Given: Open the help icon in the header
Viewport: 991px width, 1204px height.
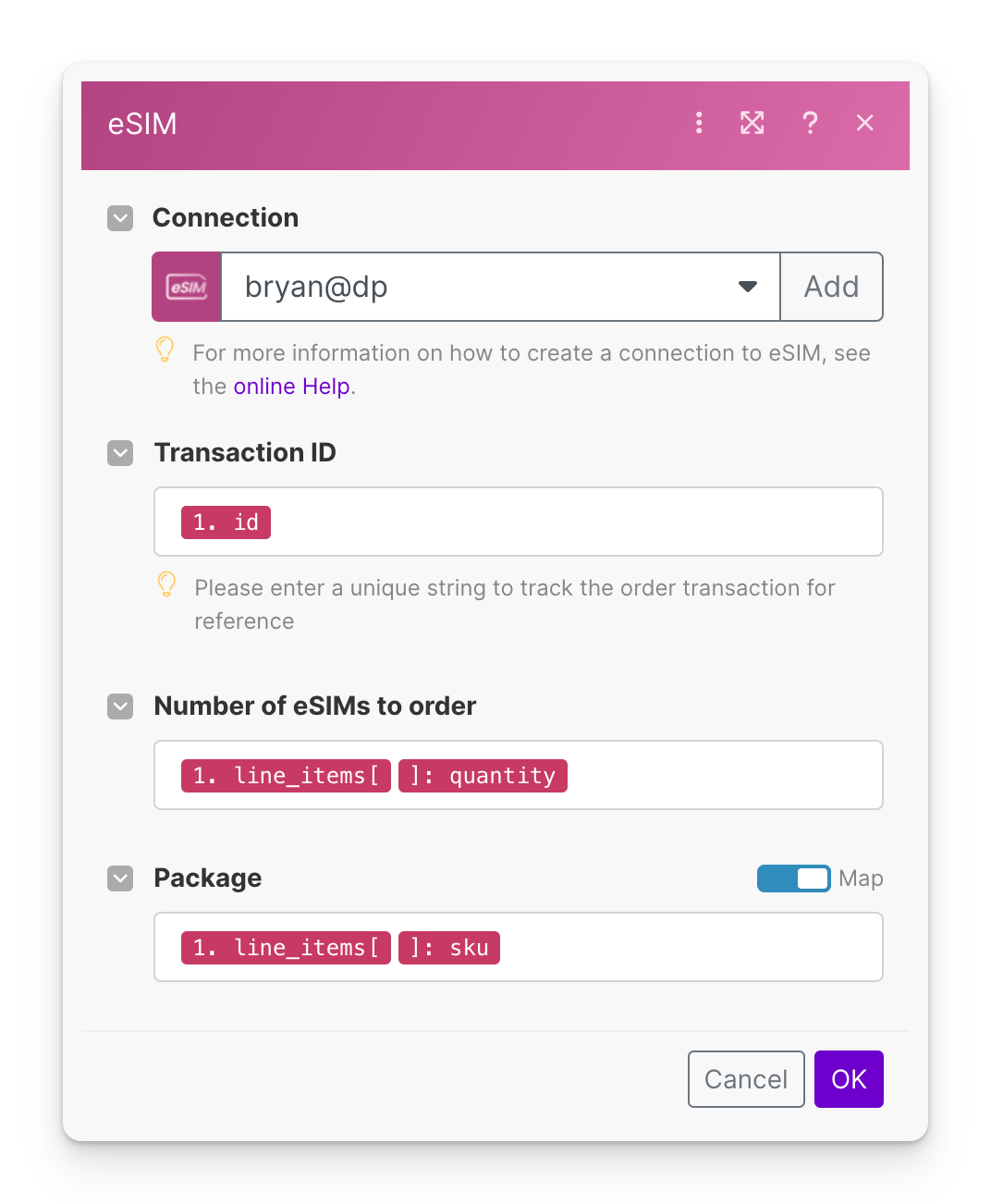Looking at the screenshot, I should click(811, 122).
